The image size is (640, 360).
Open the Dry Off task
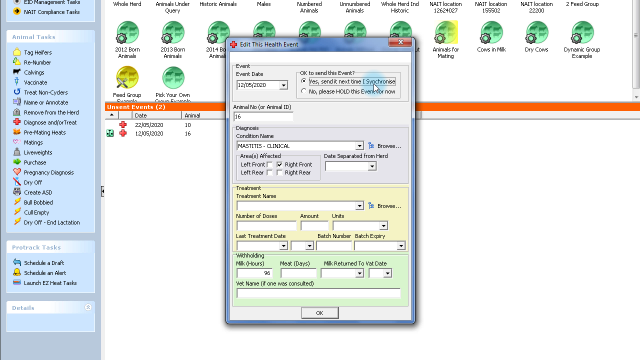click(x=33, y=182)
